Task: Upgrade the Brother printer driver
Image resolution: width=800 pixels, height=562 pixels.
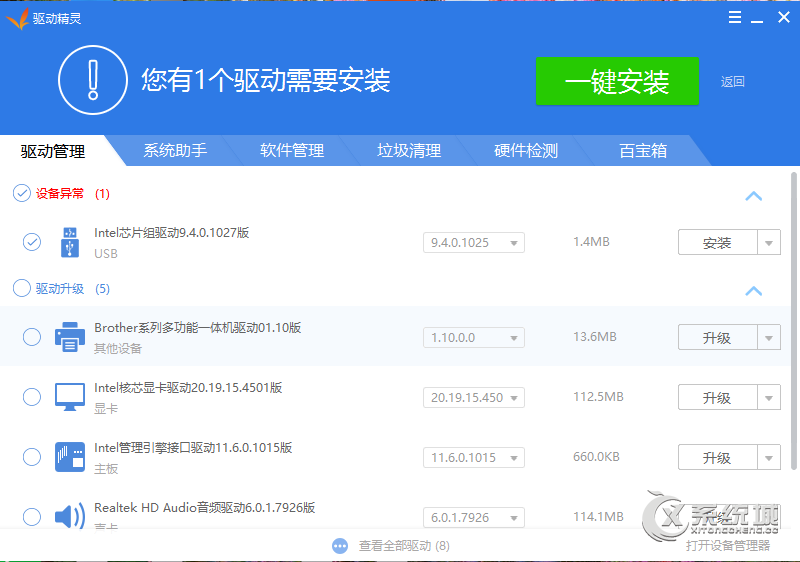Action: pyautogui.click(x=717, y=338)
